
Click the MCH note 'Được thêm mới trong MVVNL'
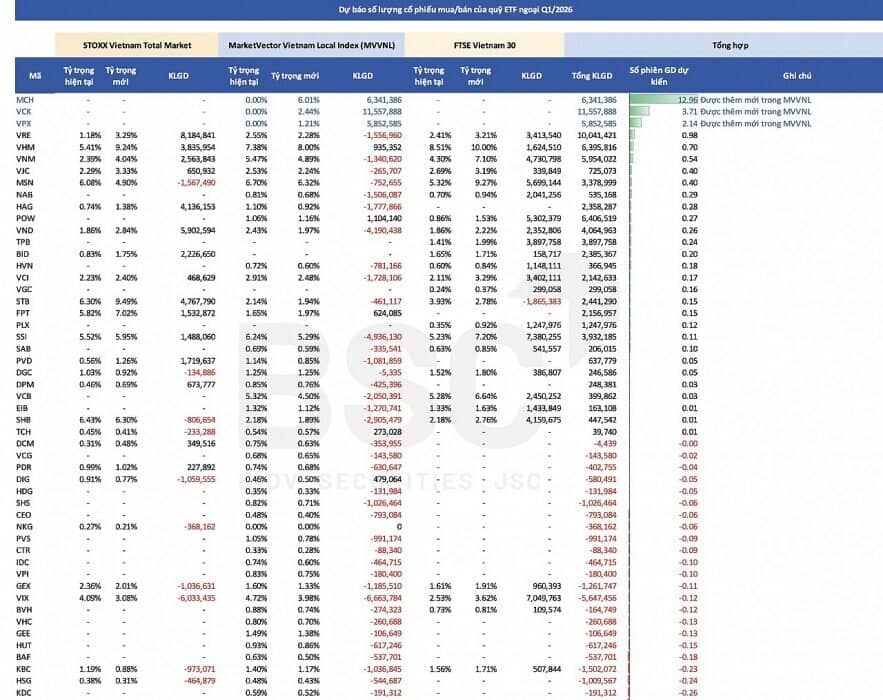click(756, 100)
